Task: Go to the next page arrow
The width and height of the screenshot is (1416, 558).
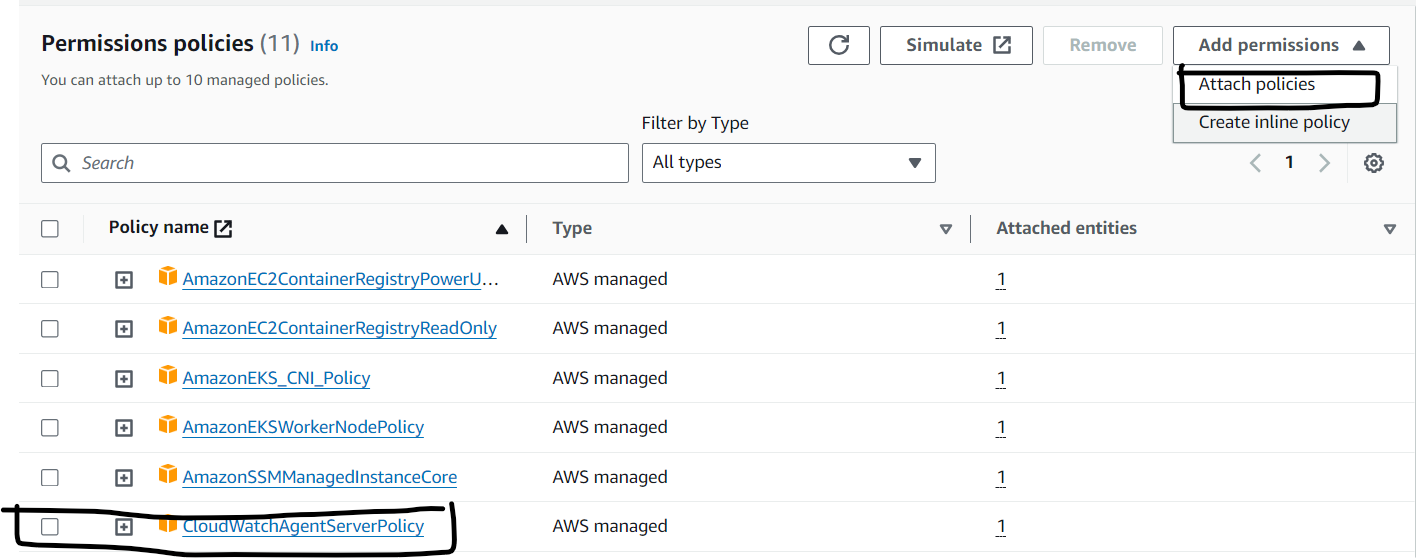Action: click(1324, 163)
